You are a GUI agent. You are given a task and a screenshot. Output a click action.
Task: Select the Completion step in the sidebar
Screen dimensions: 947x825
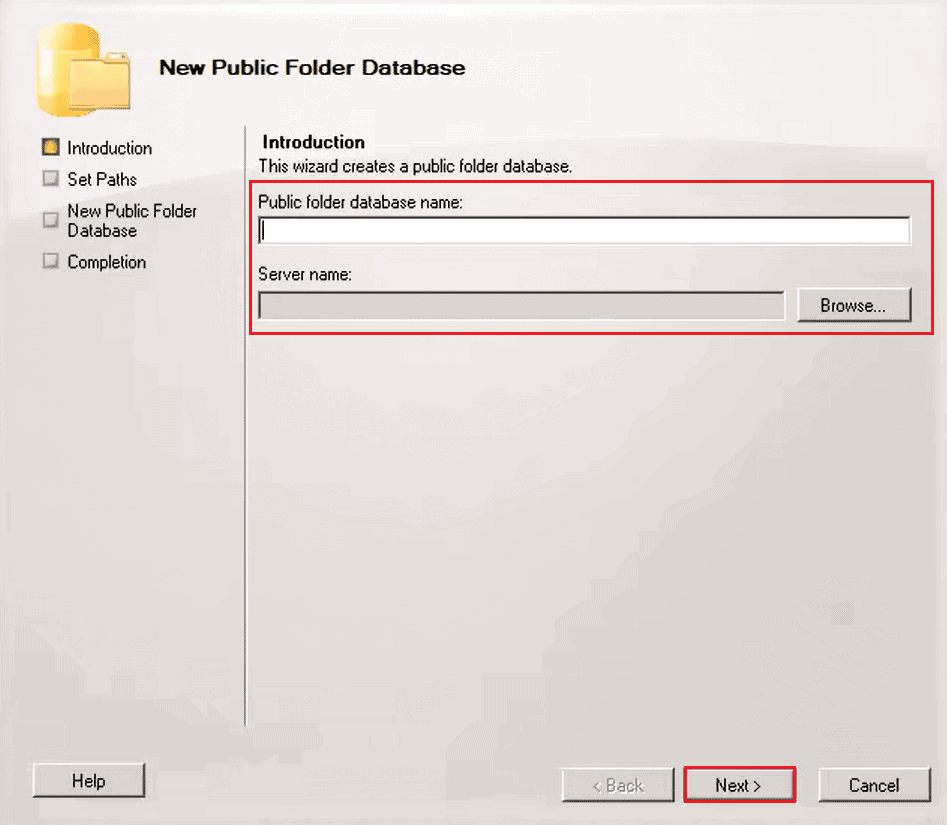tap(106, 262)
